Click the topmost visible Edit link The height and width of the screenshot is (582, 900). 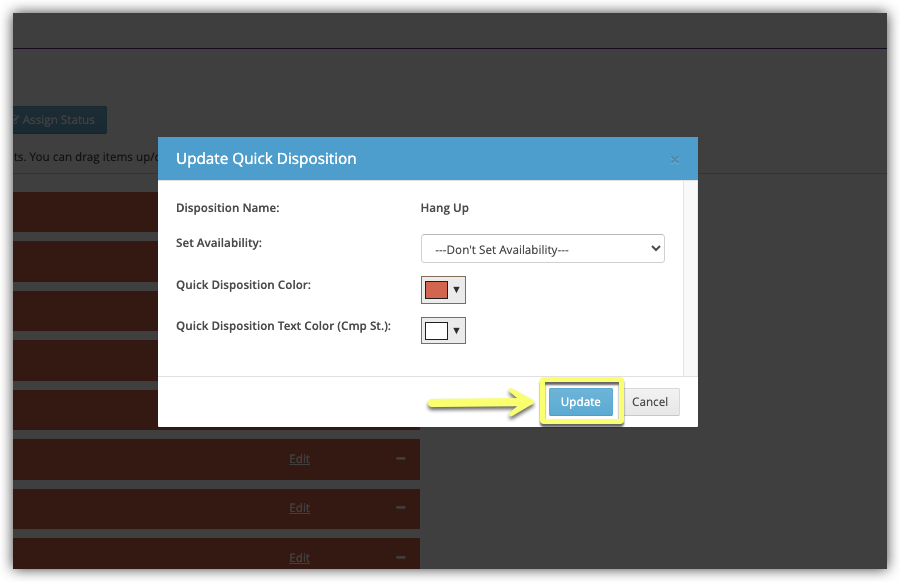[299, 459]
